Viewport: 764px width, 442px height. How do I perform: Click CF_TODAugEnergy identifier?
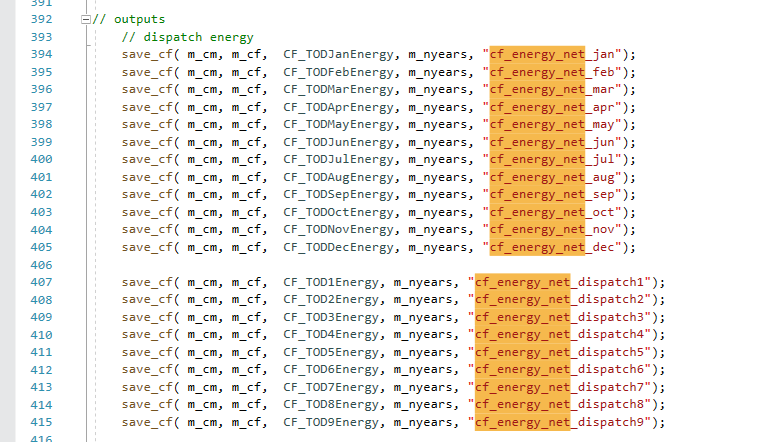(x=339, y=177)
